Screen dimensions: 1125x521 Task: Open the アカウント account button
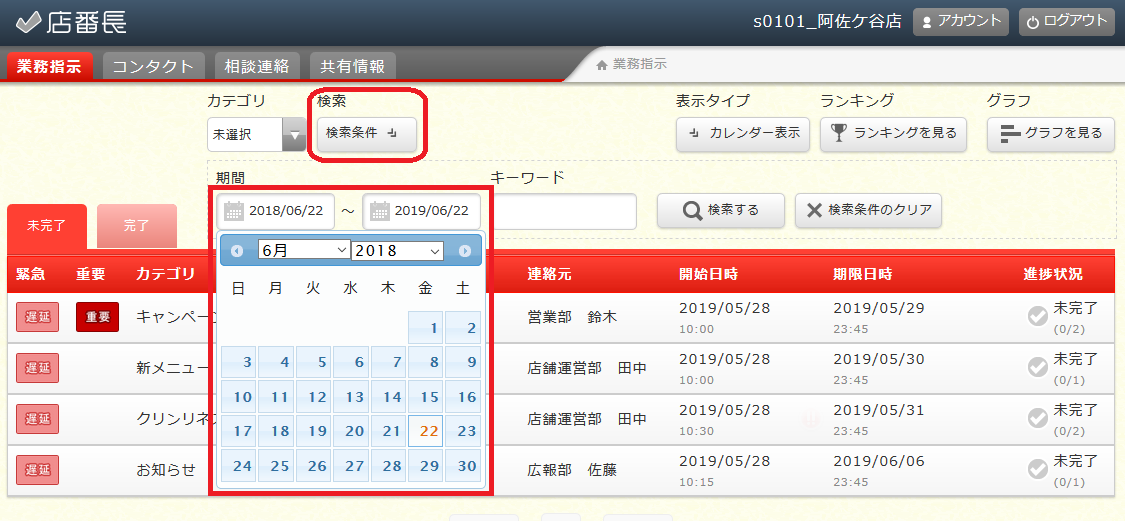point(961,22)
